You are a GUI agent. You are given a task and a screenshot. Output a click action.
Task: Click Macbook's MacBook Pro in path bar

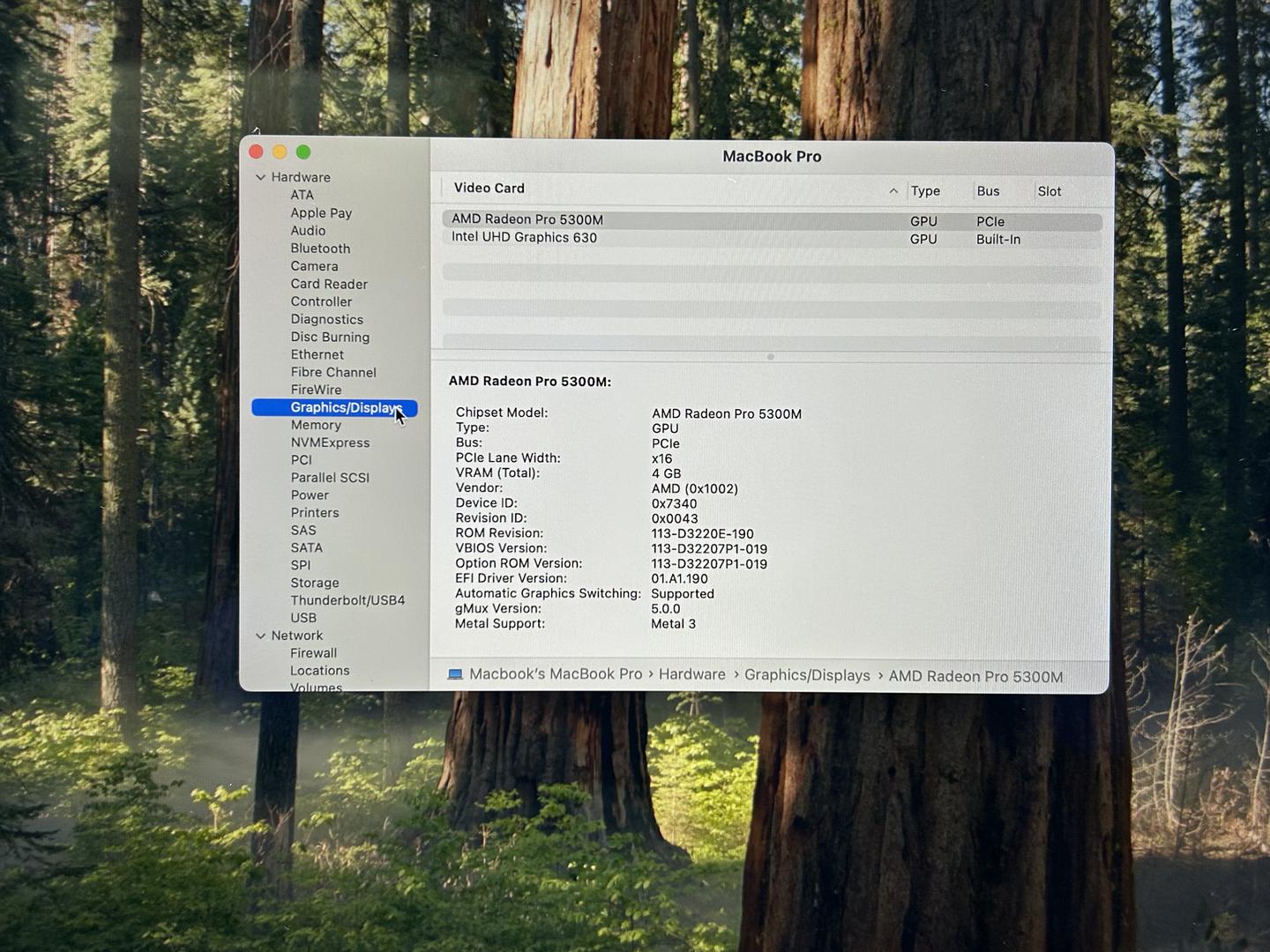pos(556,673)
